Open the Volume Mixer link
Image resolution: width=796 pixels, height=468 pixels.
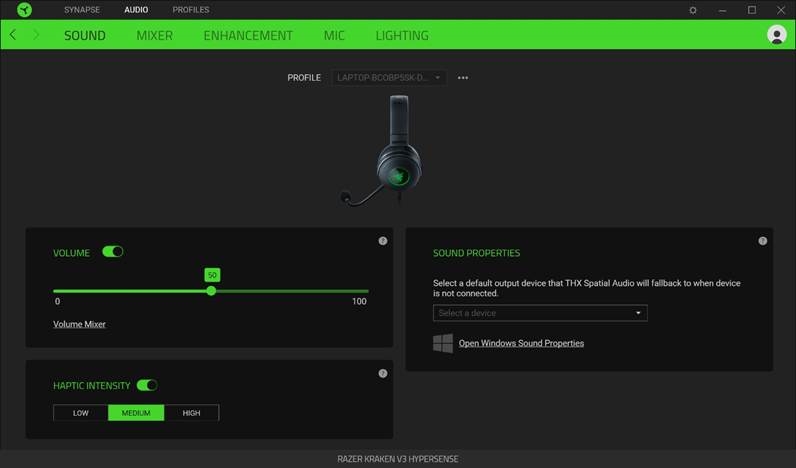79,324
